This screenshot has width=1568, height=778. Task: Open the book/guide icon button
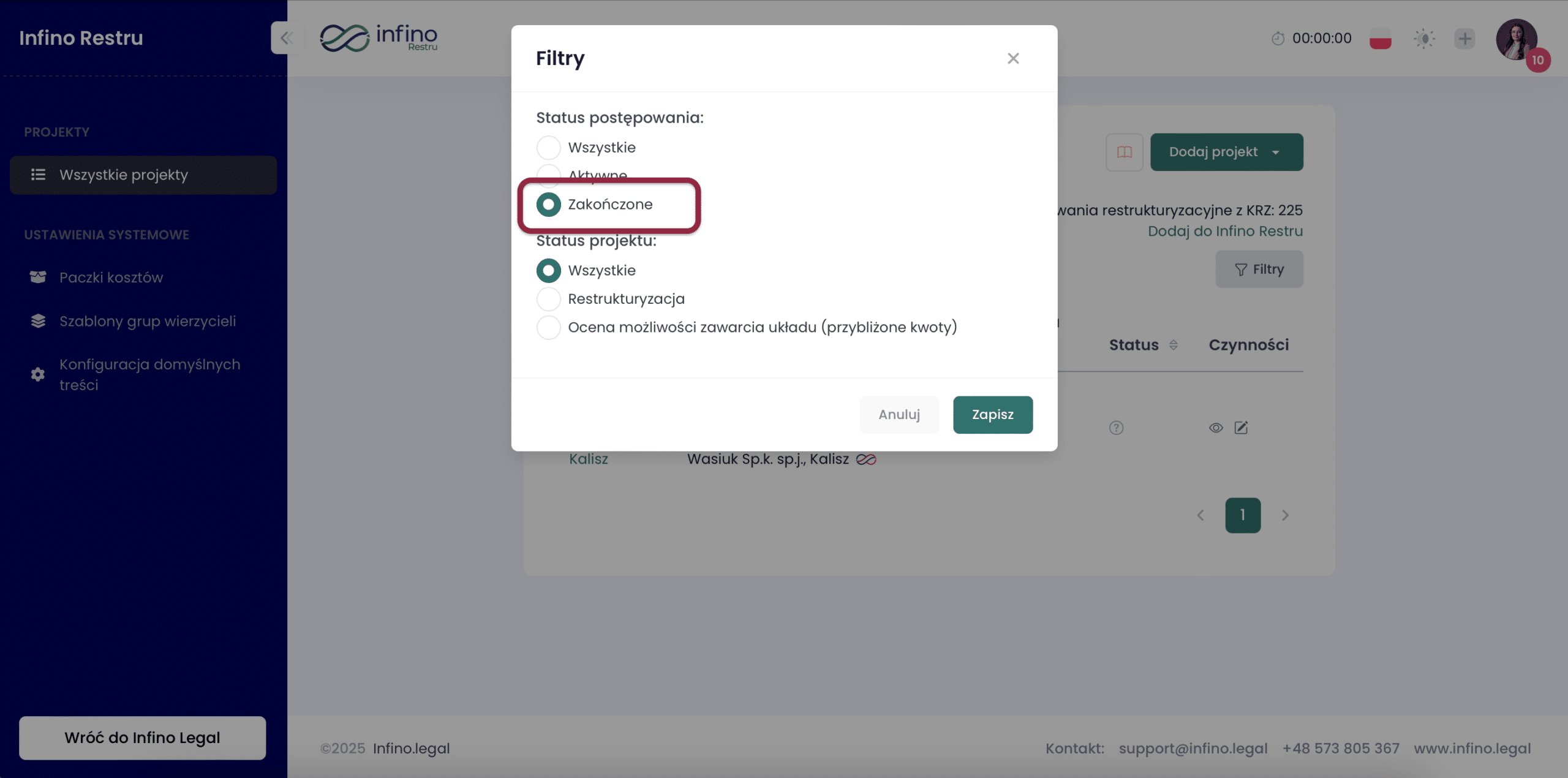coord(1125,152)
